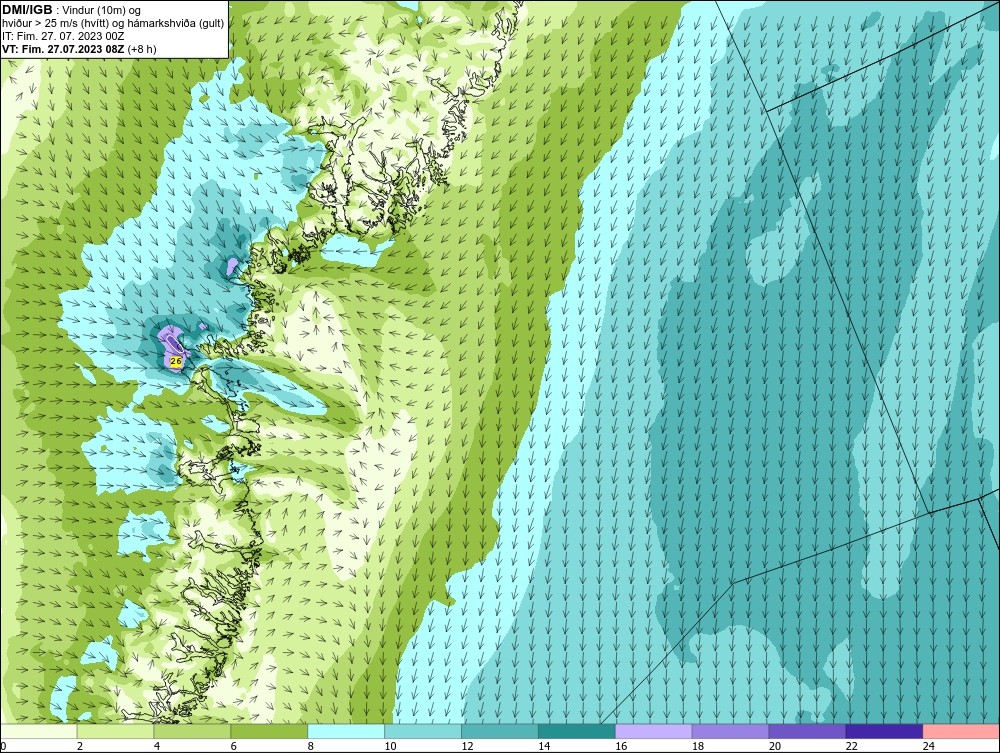Click the colorbar tick label 2
The width and height of the screenshot is (1000, 753).
click(80, 746)
